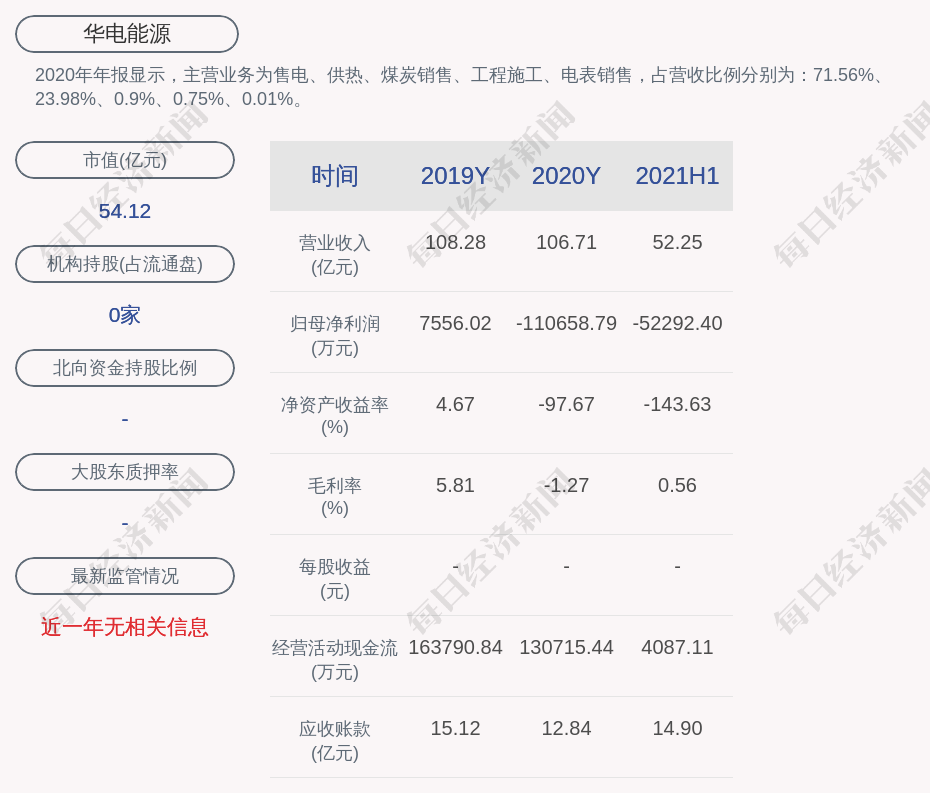930x793 pixels.
Task: Select the 市值(亿元) pill label
Action: pyautogui.click(x=125, y=160)
